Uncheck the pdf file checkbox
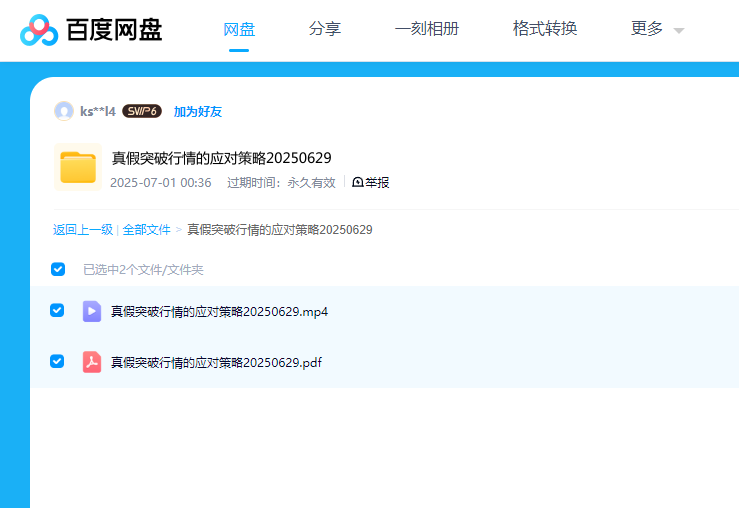Image resolution: width=739 pixels, height=508 pixels. point(57,361)
